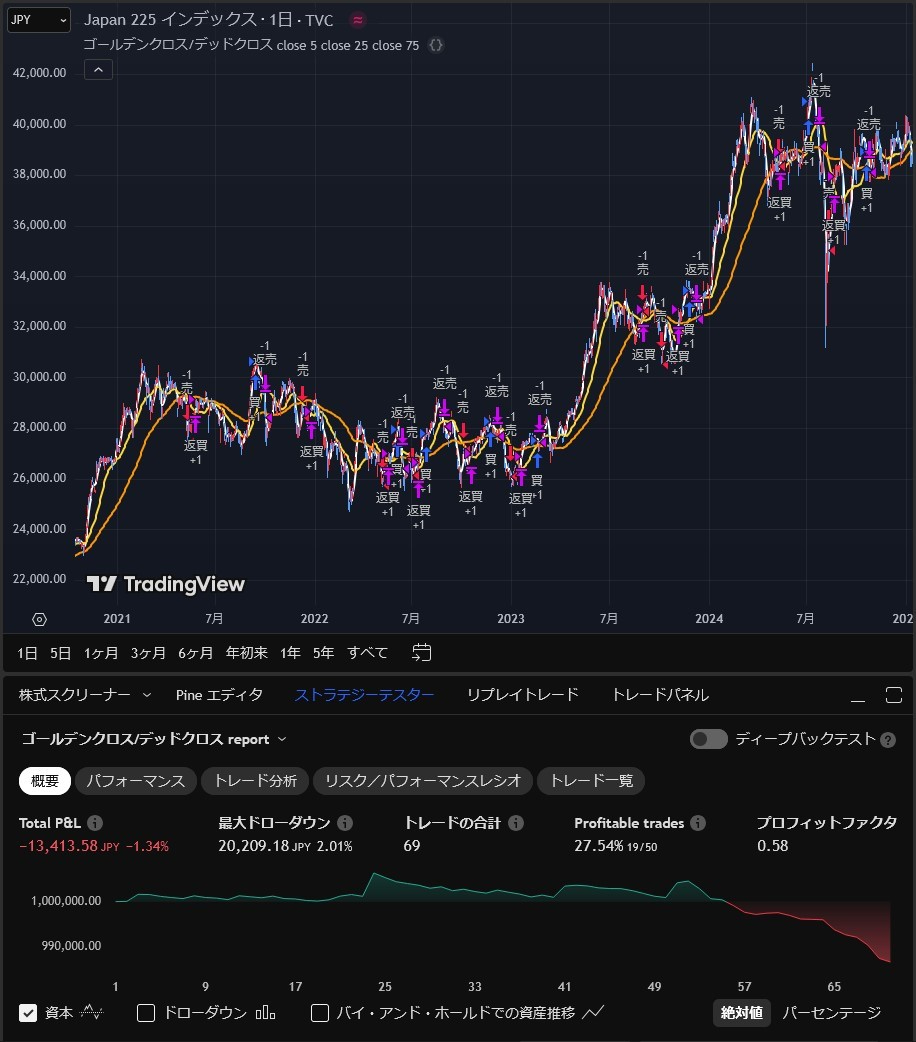Click the プロフィットファクタ heading
916x1042 pixels.
(x=827, y=823)
